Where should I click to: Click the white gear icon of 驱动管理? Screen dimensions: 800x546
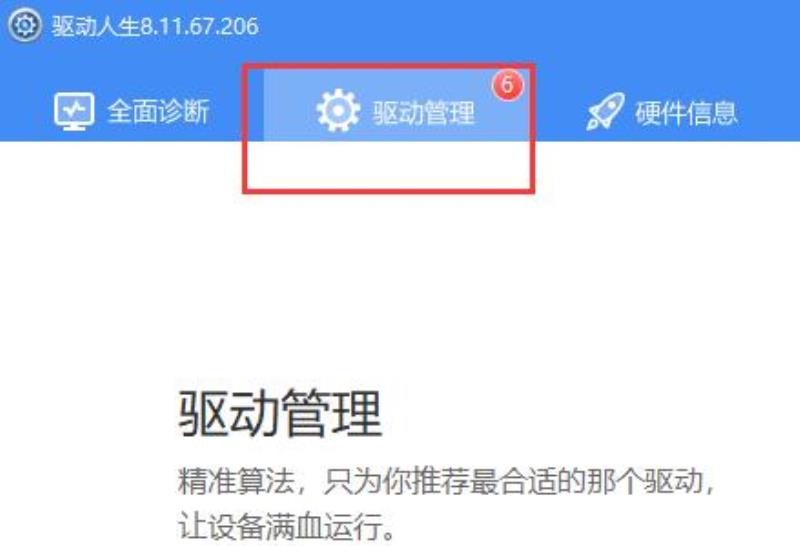[x=338, y=111]
